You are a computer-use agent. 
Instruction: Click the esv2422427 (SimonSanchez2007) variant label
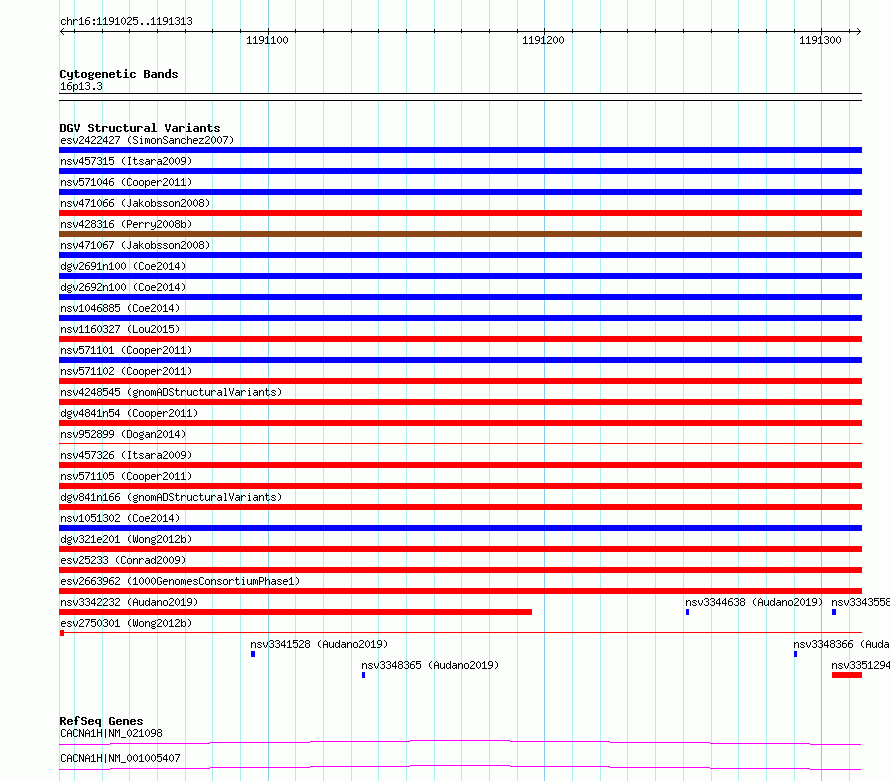(x=147, y=140)
